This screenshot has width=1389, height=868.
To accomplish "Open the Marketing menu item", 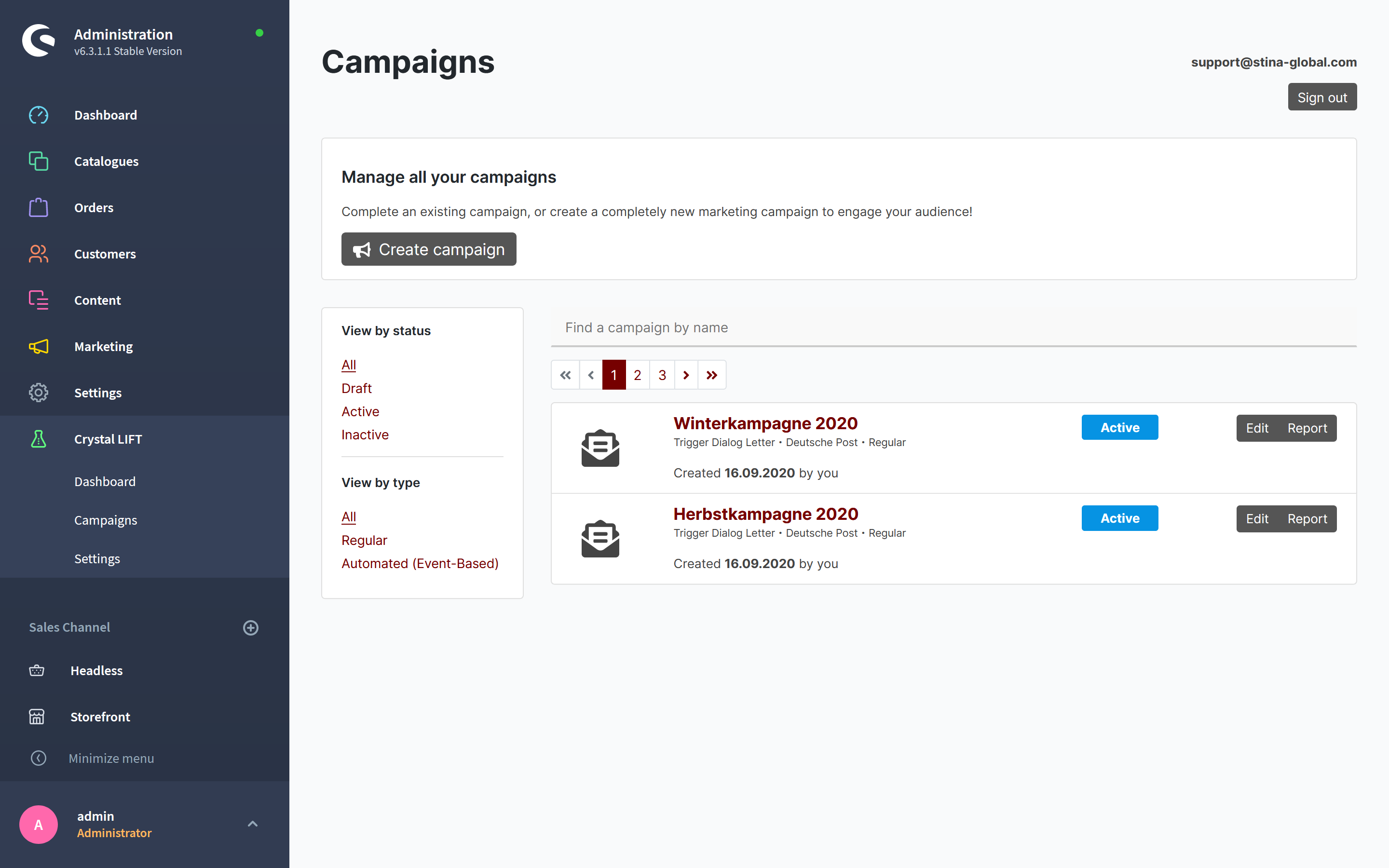I will 103,346.
